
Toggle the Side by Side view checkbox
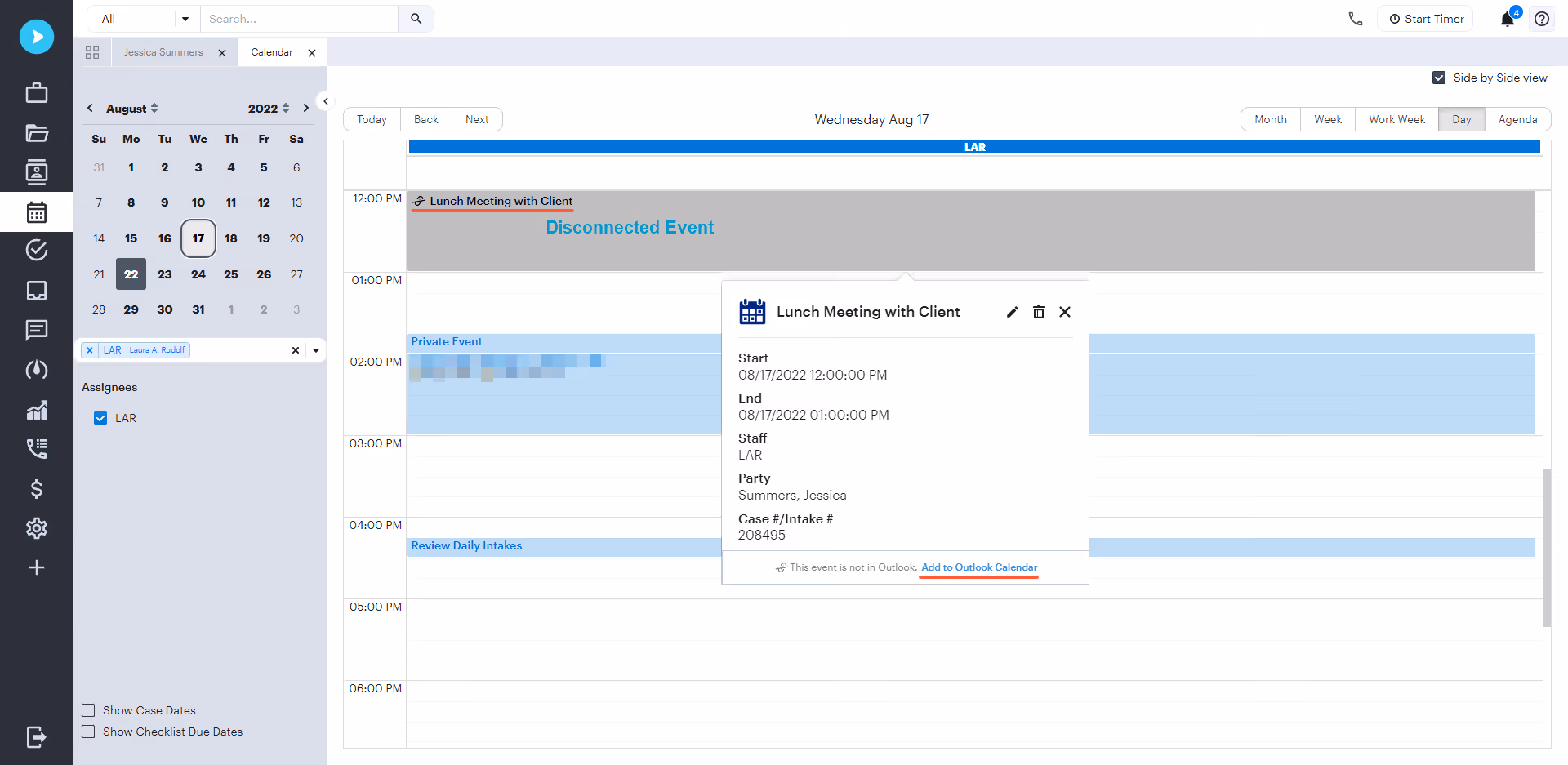(1439, 78)
